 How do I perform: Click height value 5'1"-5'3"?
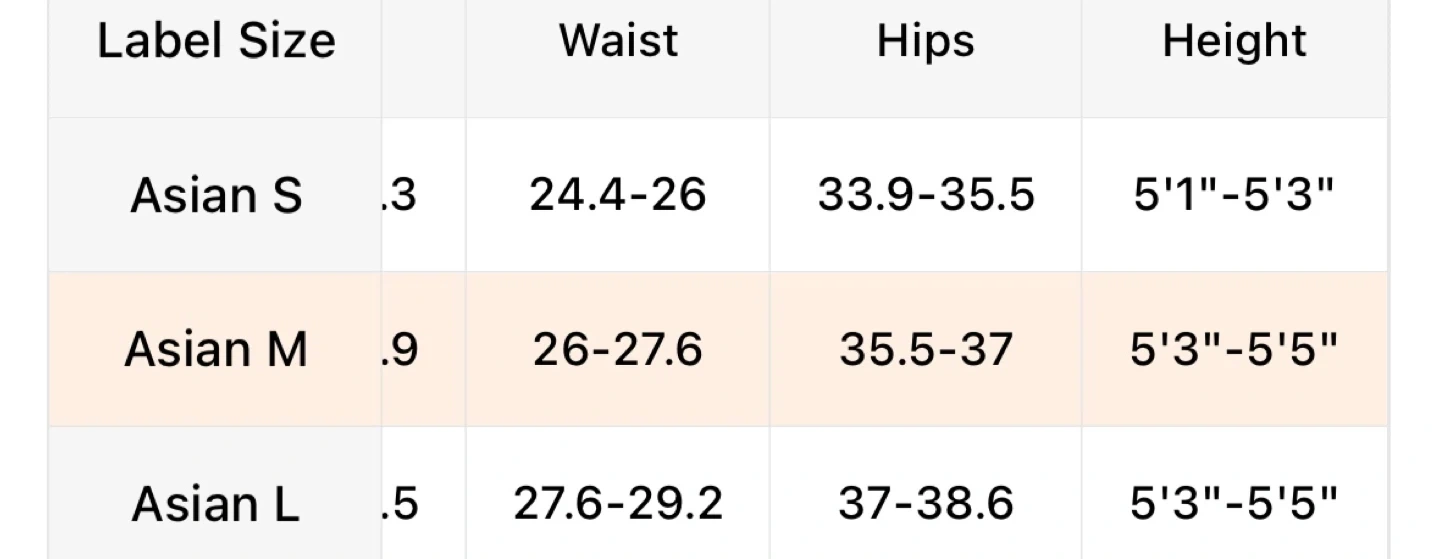(x=1234, y=195)
